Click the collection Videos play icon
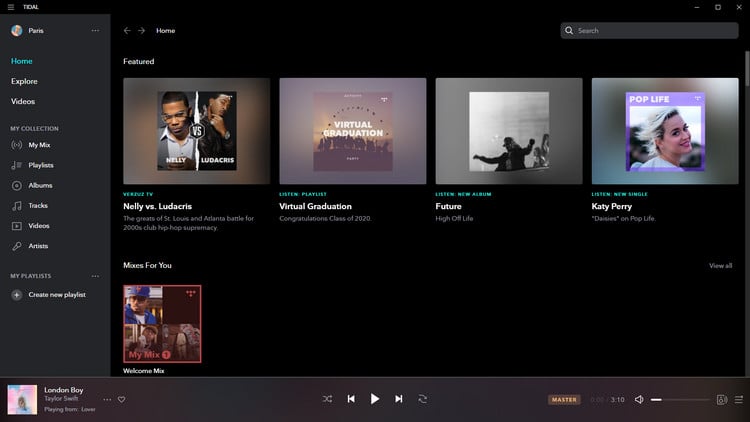The image size is (750, 422). click(17, 226)
